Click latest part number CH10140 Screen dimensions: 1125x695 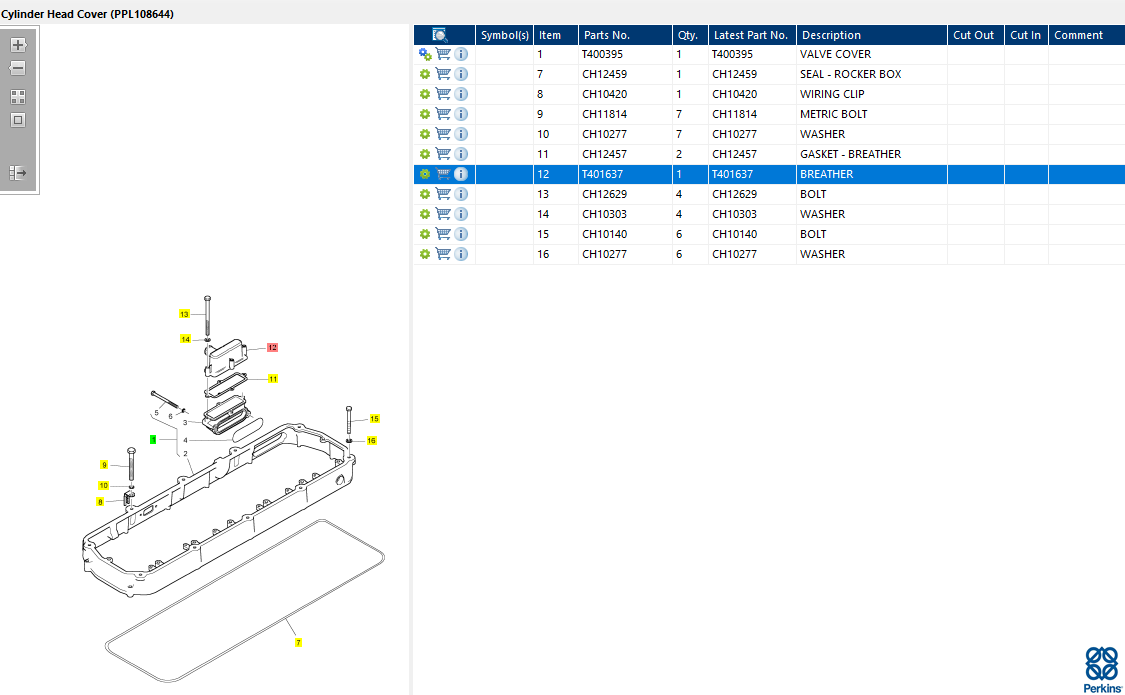[x=734, y=235]
